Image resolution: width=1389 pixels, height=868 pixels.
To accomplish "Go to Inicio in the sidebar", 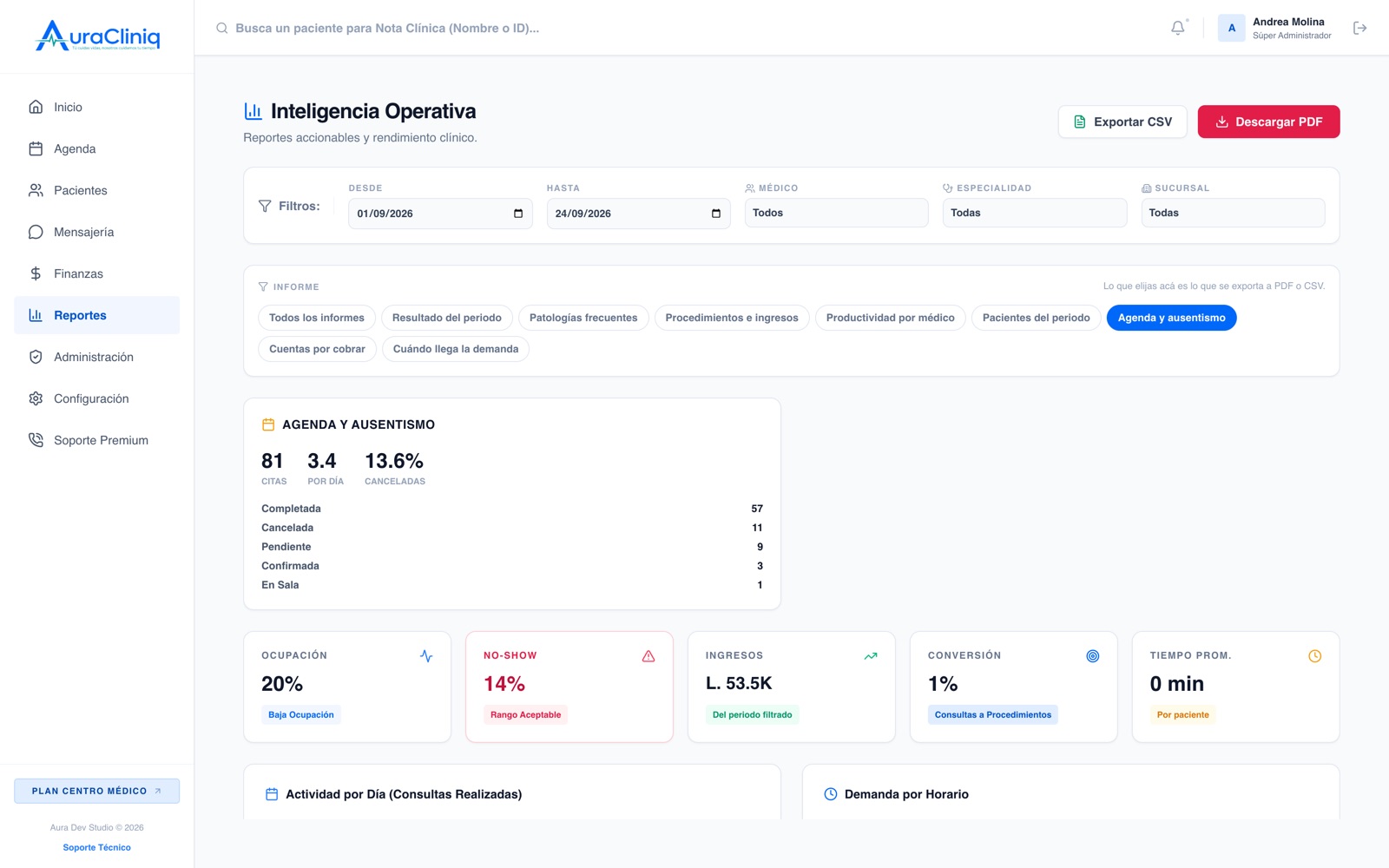I will pos(97,107).
